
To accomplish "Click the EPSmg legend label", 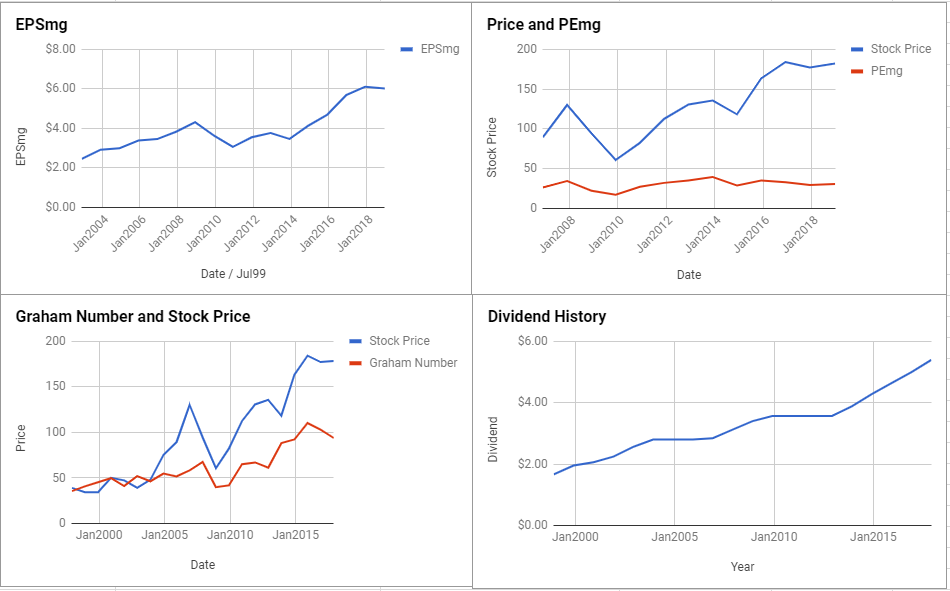I will click(440, 49).
